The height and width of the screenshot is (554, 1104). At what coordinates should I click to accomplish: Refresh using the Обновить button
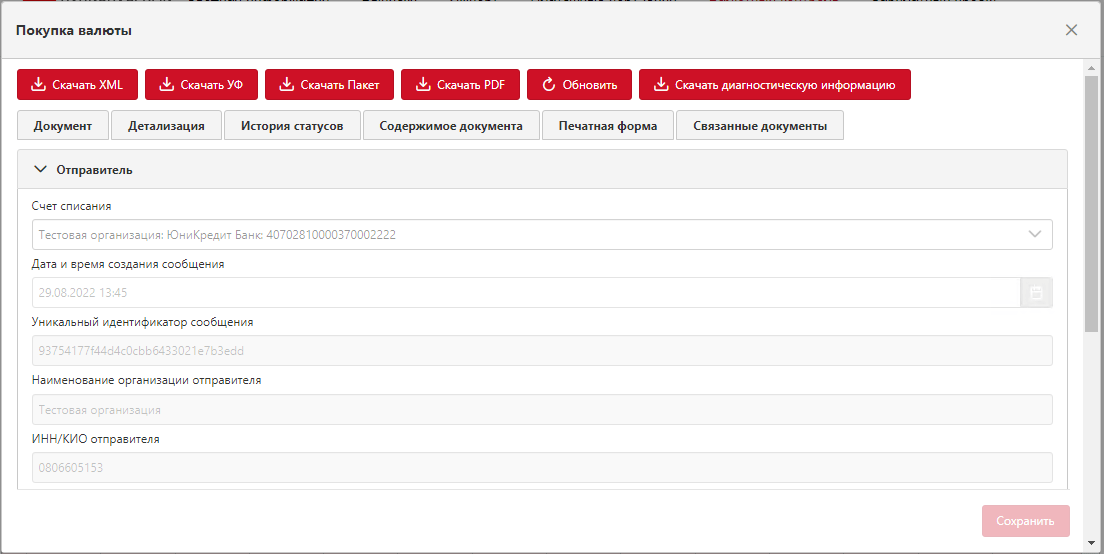579,85
